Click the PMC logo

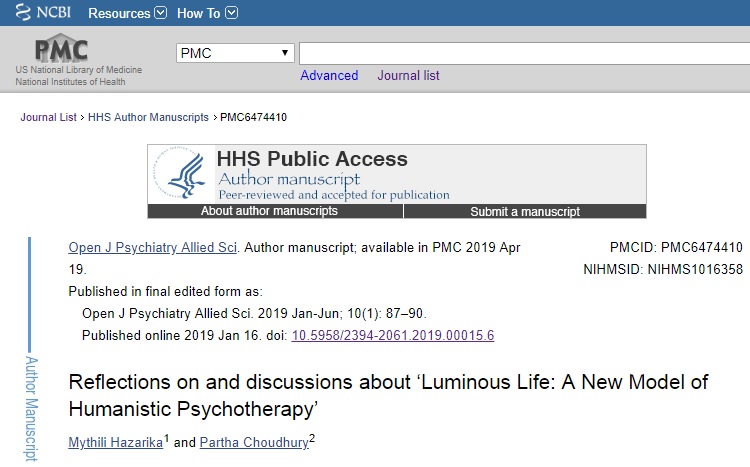[62, 49]
